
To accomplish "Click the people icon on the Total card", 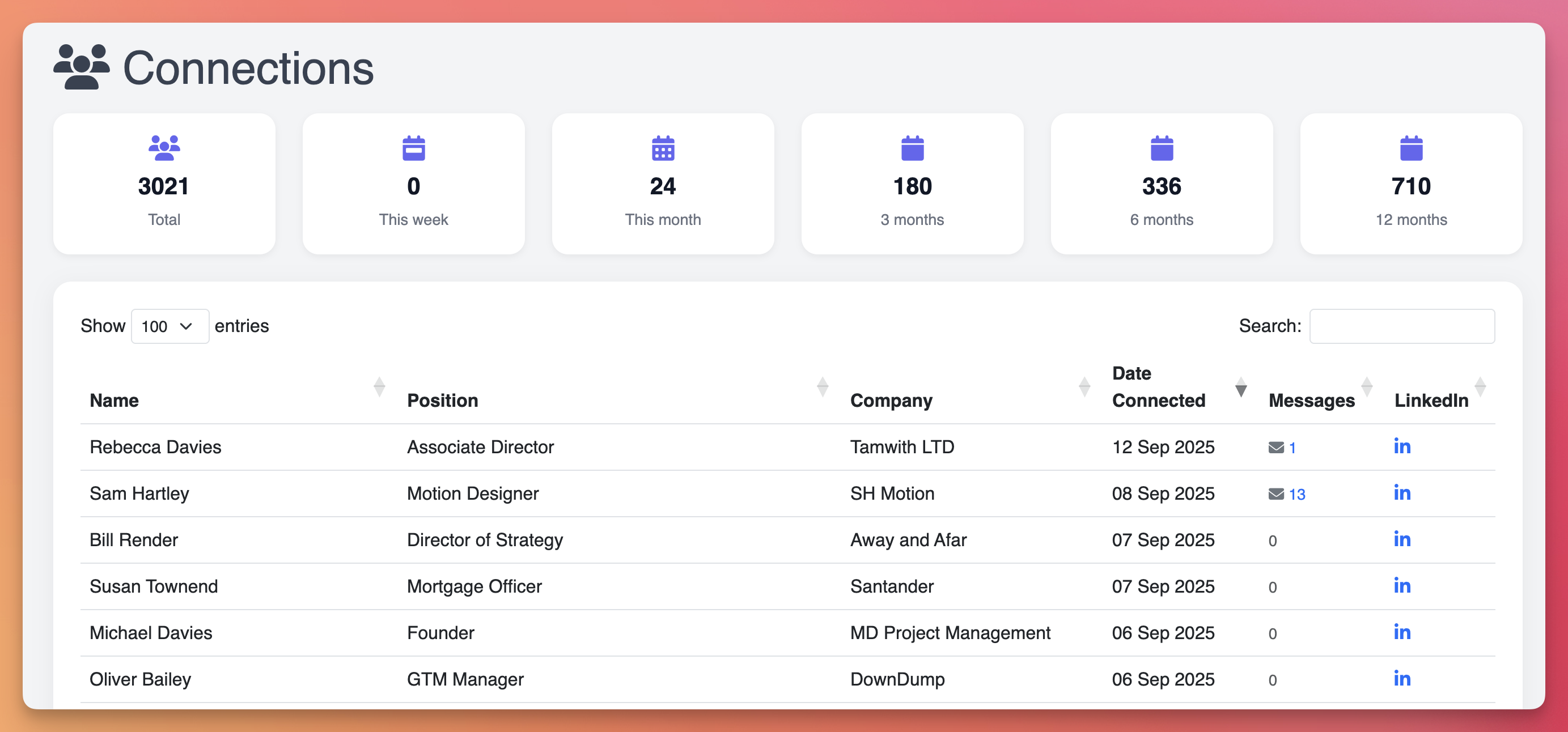I will click(x=164, y=148).
